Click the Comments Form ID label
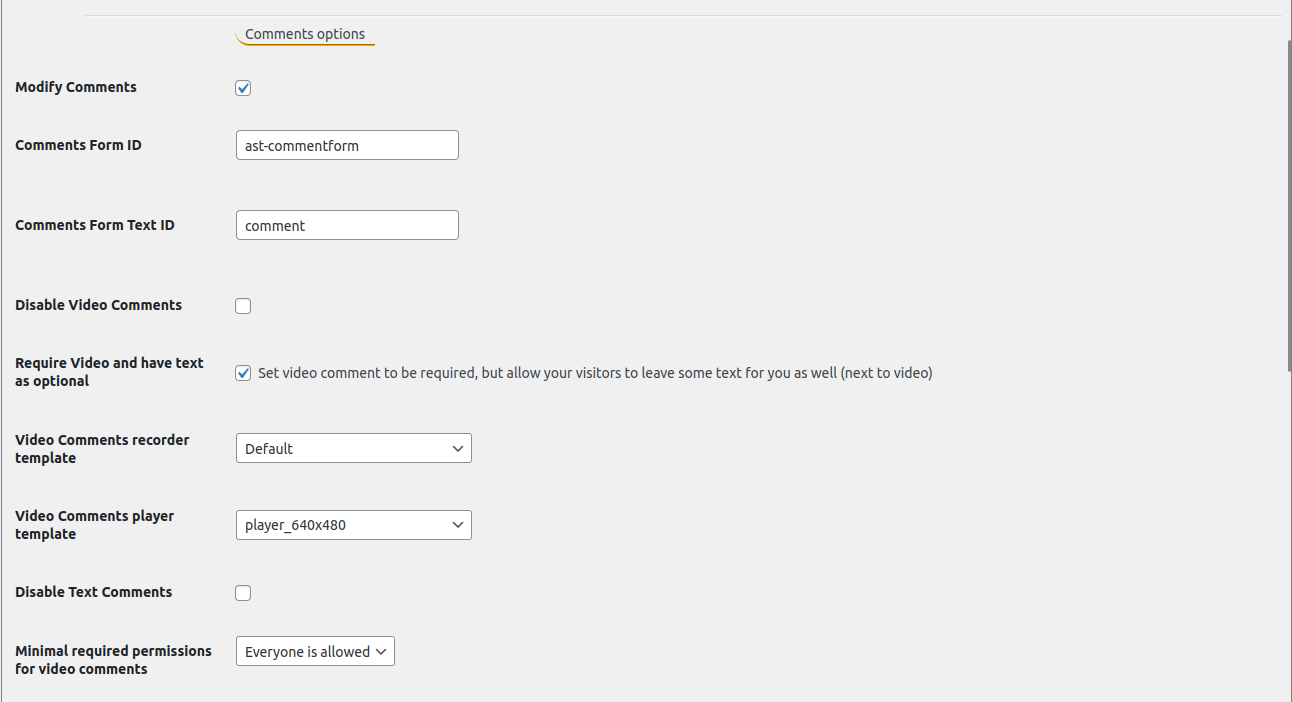The image size is (1292, 702). [x=78, y=145]
